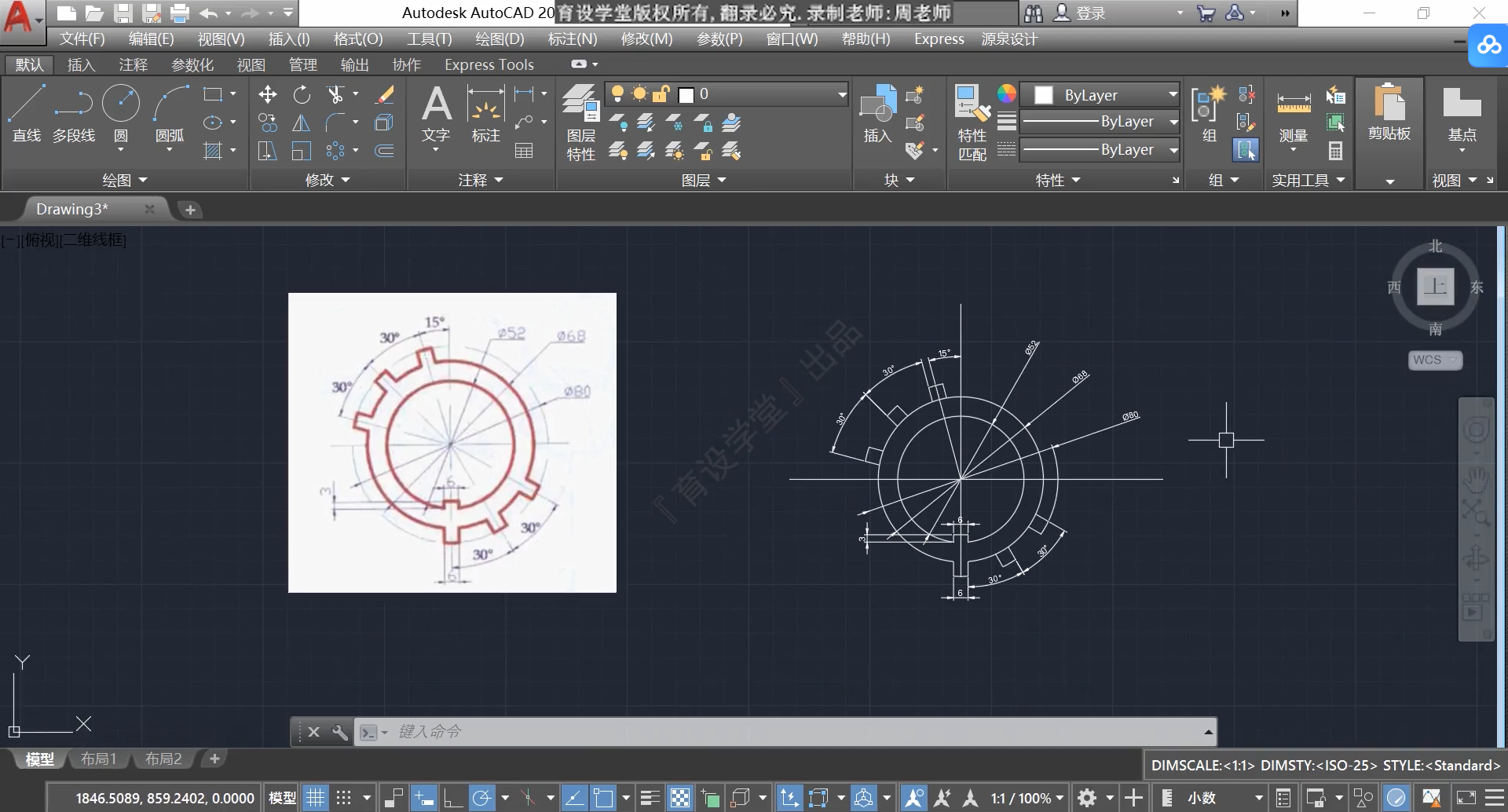Toggle transparency display in status bar
Image resolution: width=1508 pixels, height=812 pixels.
(680, 799)
